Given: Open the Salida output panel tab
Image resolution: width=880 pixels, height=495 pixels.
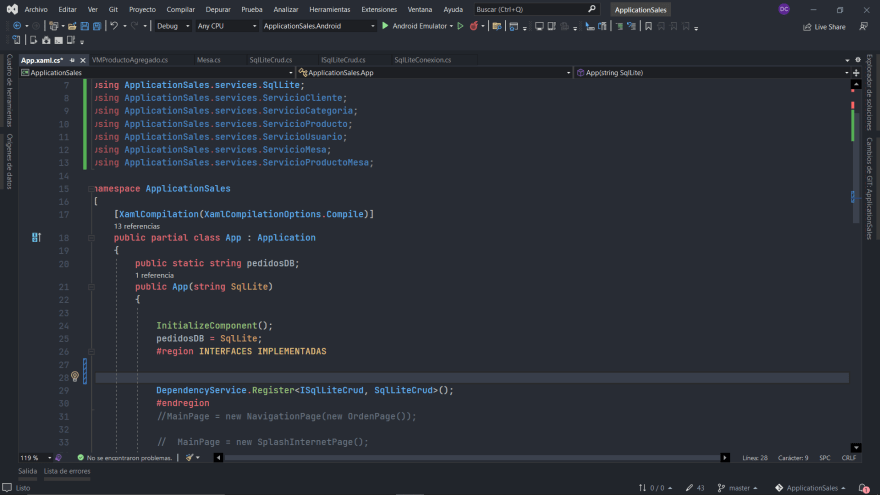Looking at the screenshot, I should click(x=28, y=471).
